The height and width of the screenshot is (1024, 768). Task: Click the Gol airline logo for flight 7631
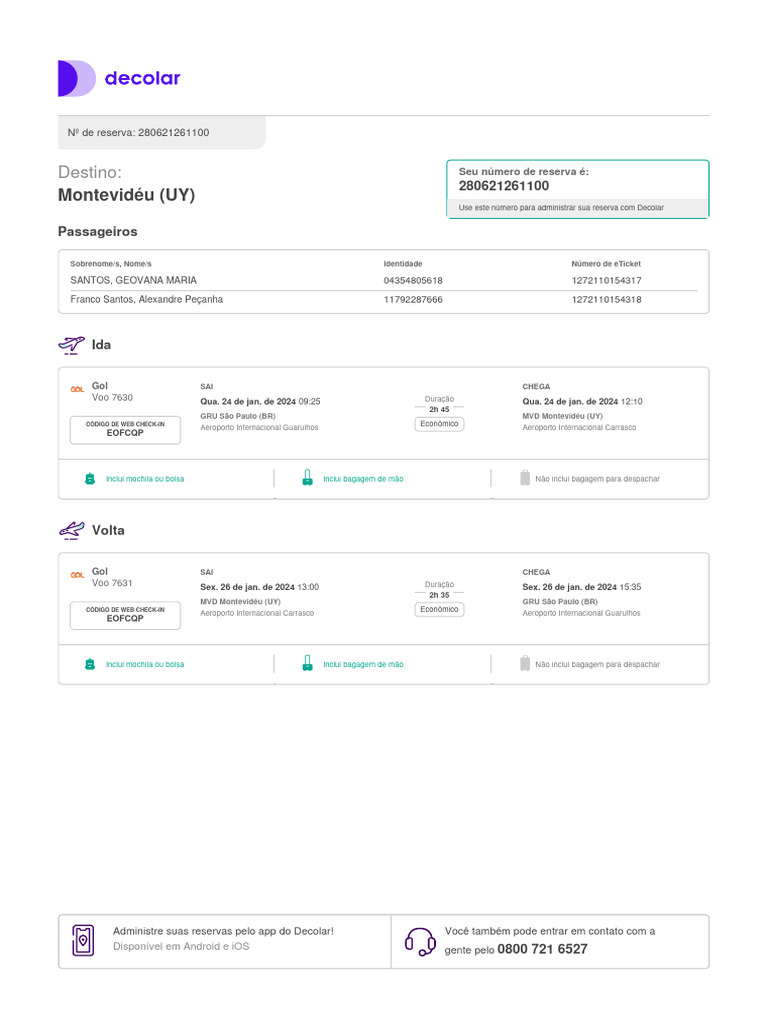(78, 575)
